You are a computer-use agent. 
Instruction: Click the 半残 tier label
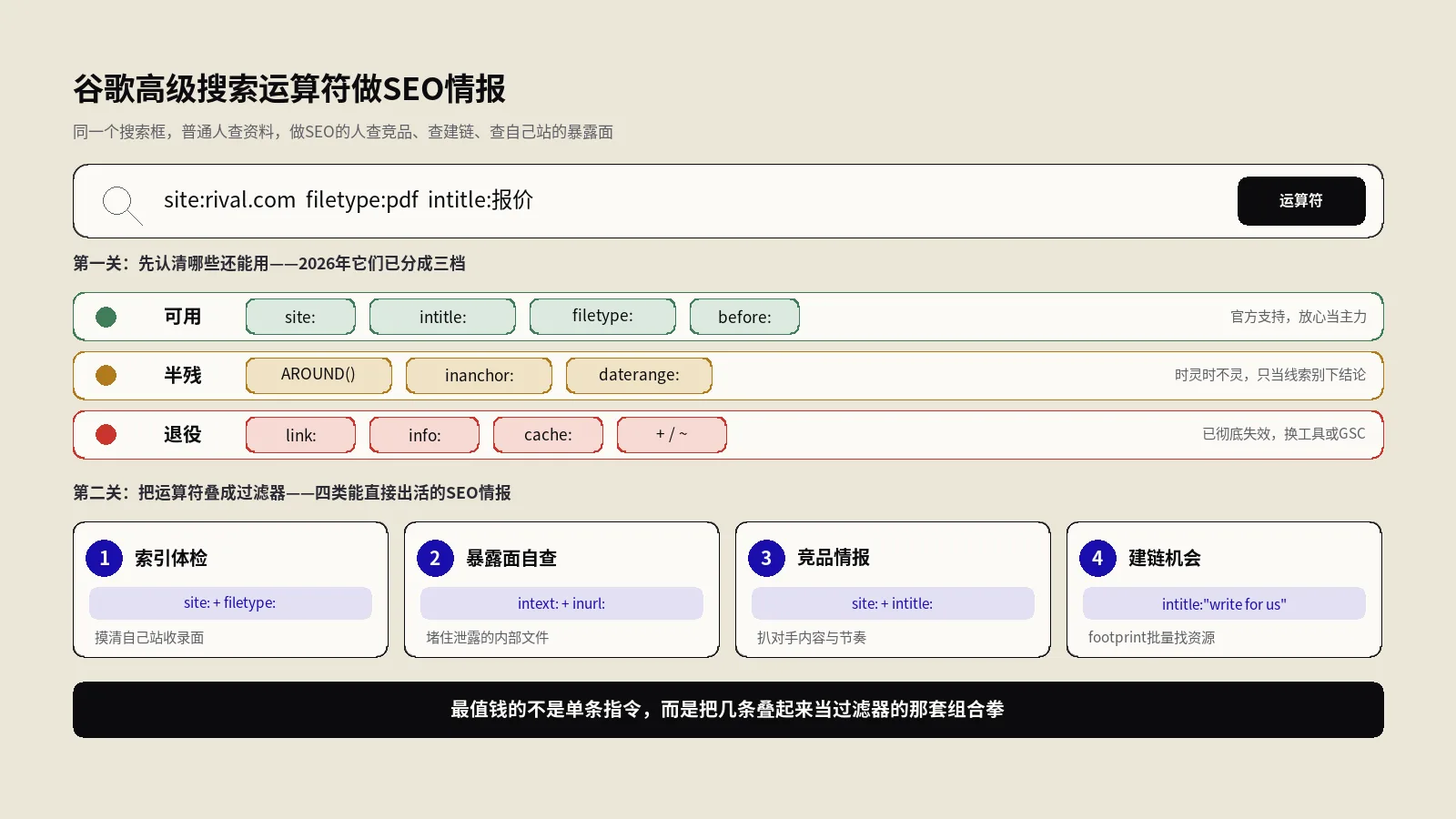(182, 375)
